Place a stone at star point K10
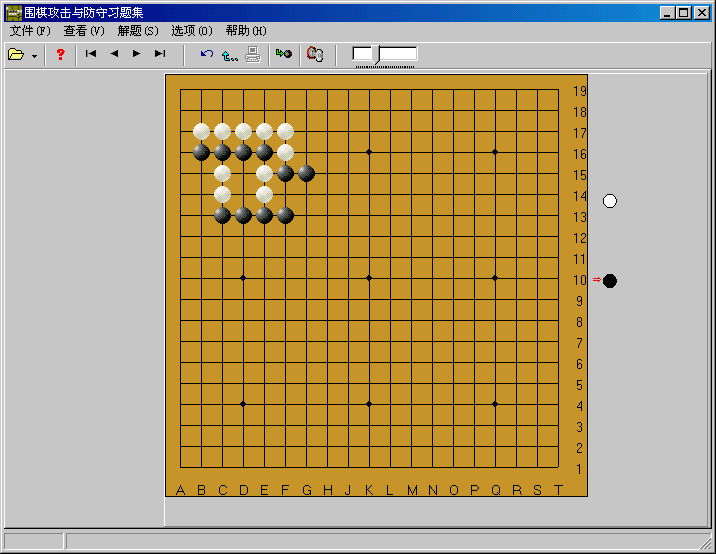The height and width of the screenshot is (554, 716). [x=369, y=278]
